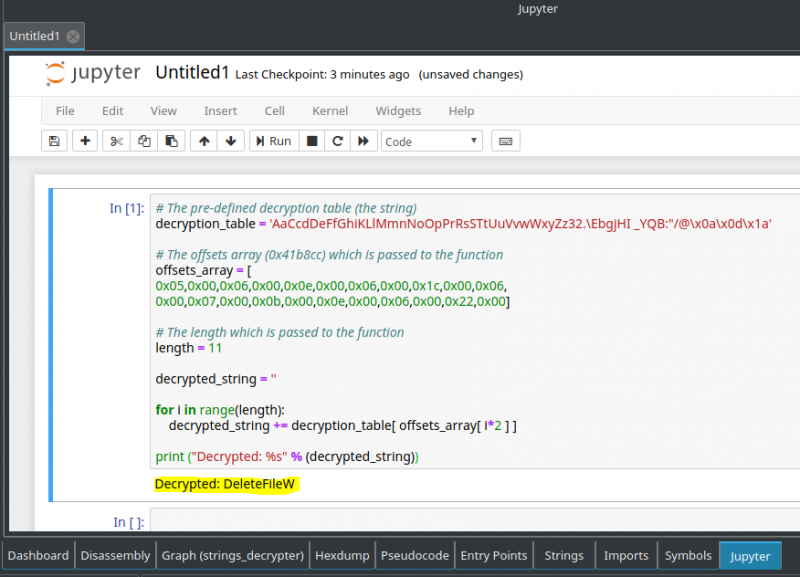This screenshot has height=577, width=800.
Task: Open the keyboard shortcuts palette
Action: (x=505, y=140)
